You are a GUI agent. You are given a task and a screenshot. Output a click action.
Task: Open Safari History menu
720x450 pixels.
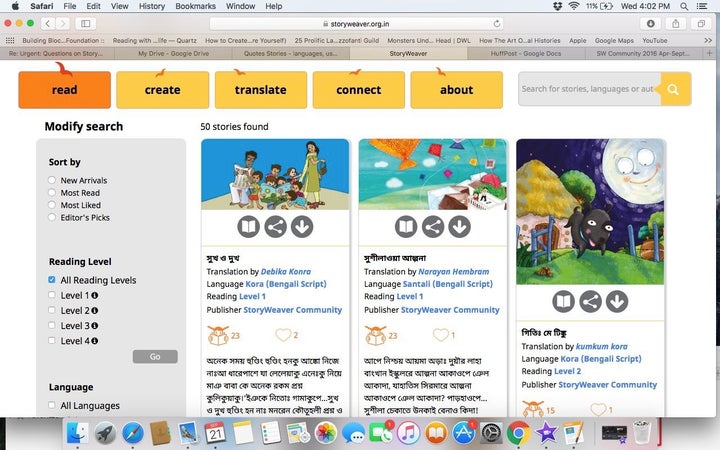coord(152,6)
